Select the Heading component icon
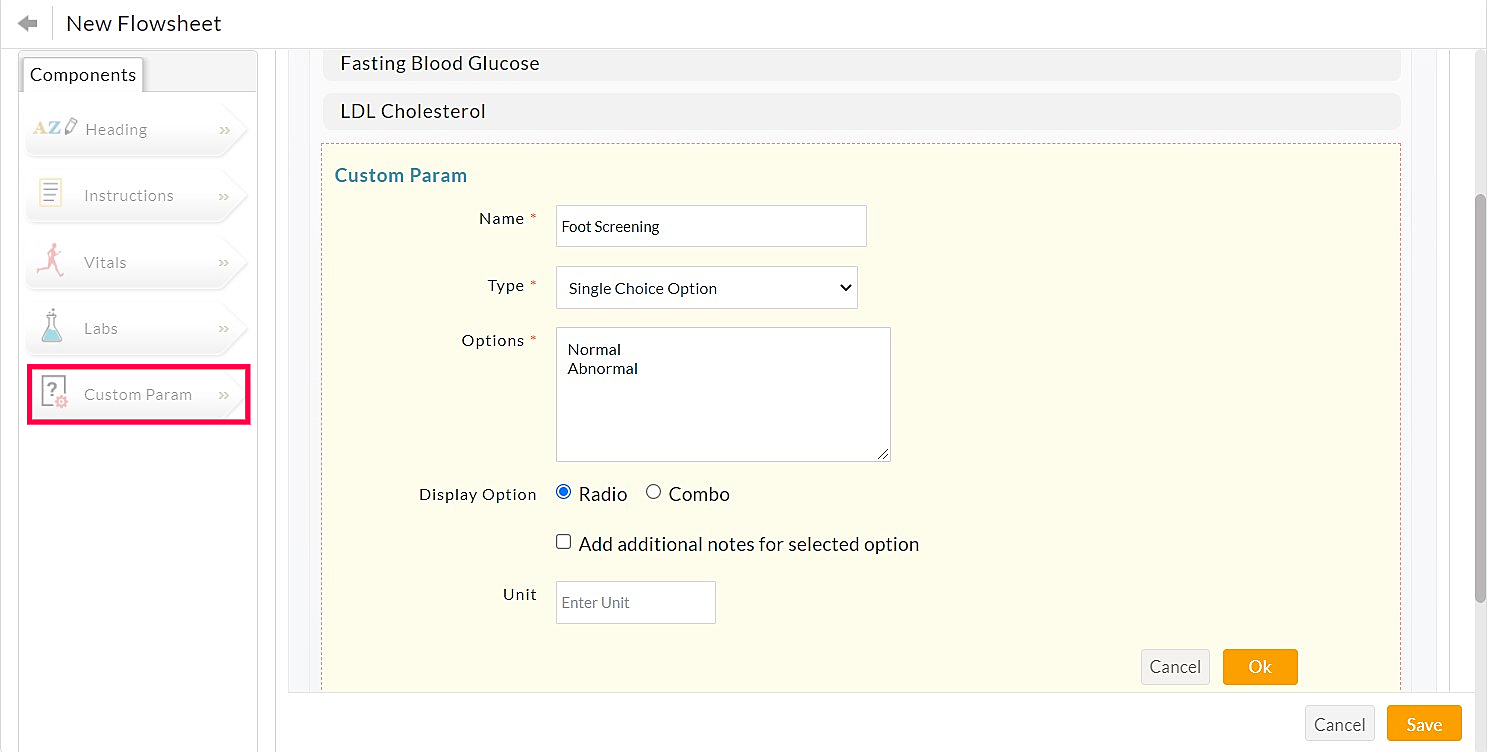 tap(55, 128)
